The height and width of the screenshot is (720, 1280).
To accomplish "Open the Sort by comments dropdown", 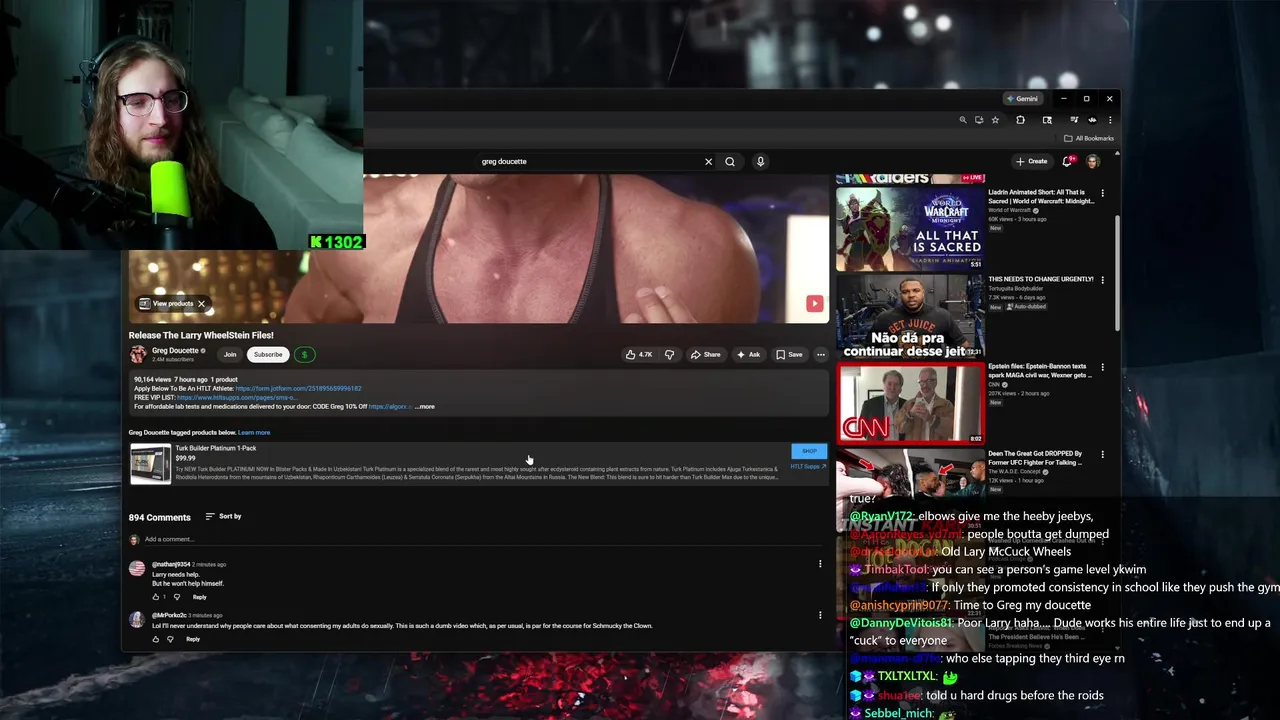I will point(223,516).
